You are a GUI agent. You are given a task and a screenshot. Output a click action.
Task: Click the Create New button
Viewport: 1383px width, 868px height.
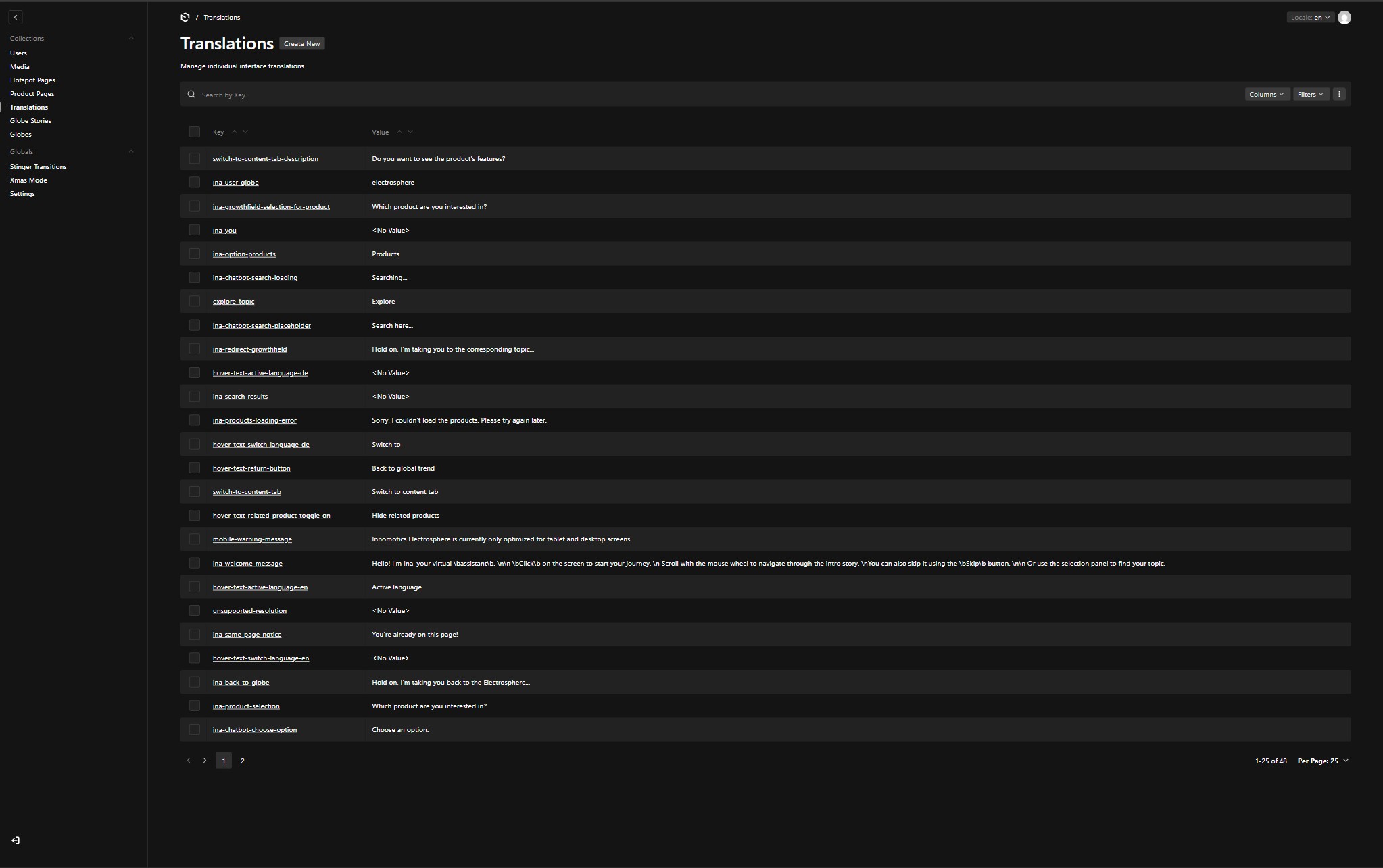coord(302,43)
